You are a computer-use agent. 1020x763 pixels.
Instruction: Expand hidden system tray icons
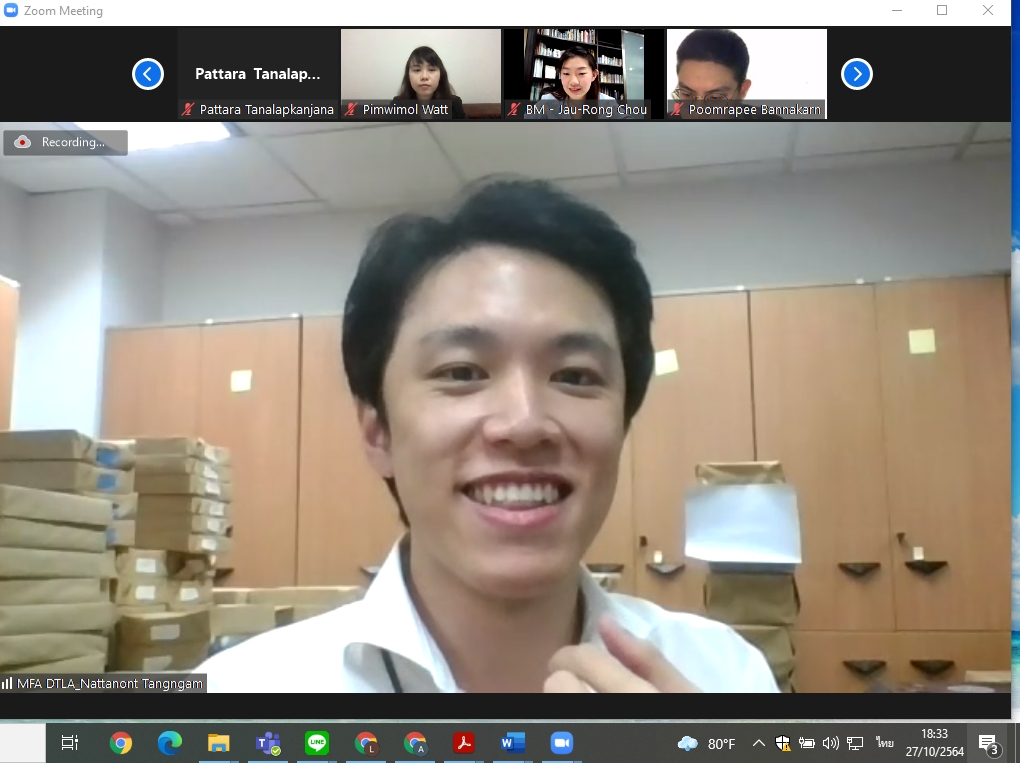[x=758, y=743]
